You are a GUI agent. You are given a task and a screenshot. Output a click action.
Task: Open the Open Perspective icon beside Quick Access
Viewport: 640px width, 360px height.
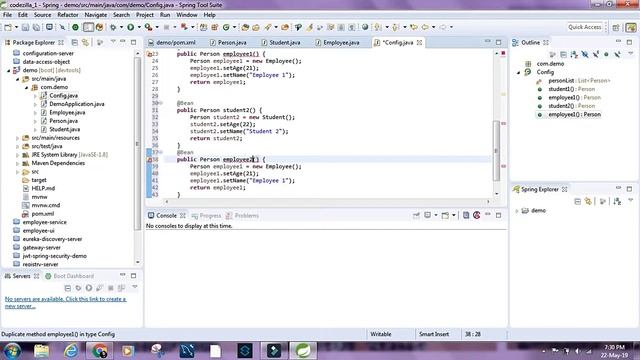click(616, 27)
